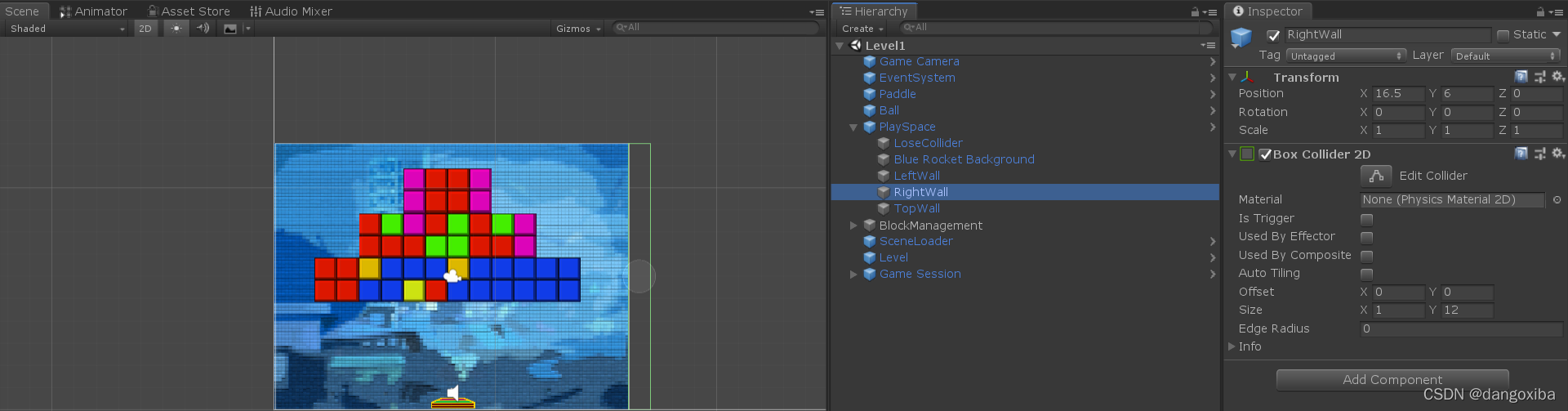Disable Box Collider 2D checkbox
This screenshot has width=1568, height=411.
[1265, 154]
